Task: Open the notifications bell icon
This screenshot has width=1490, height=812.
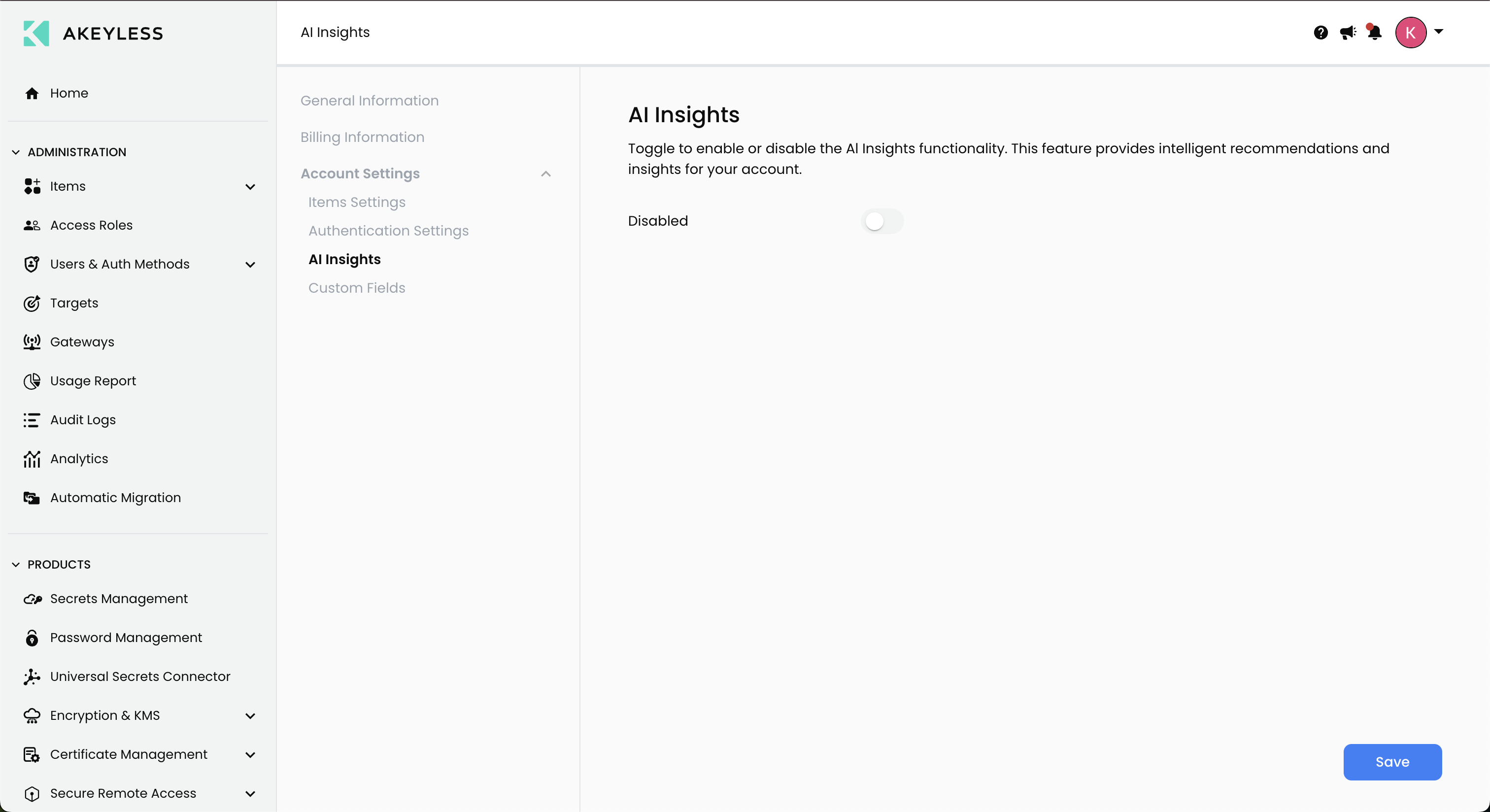Action: click(1374, 33)
